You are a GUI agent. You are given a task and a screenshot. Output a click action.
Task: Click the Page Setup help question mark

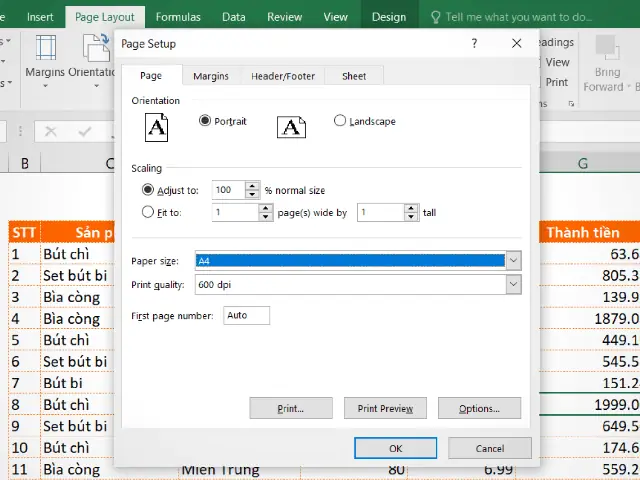(x=474, y=43)
